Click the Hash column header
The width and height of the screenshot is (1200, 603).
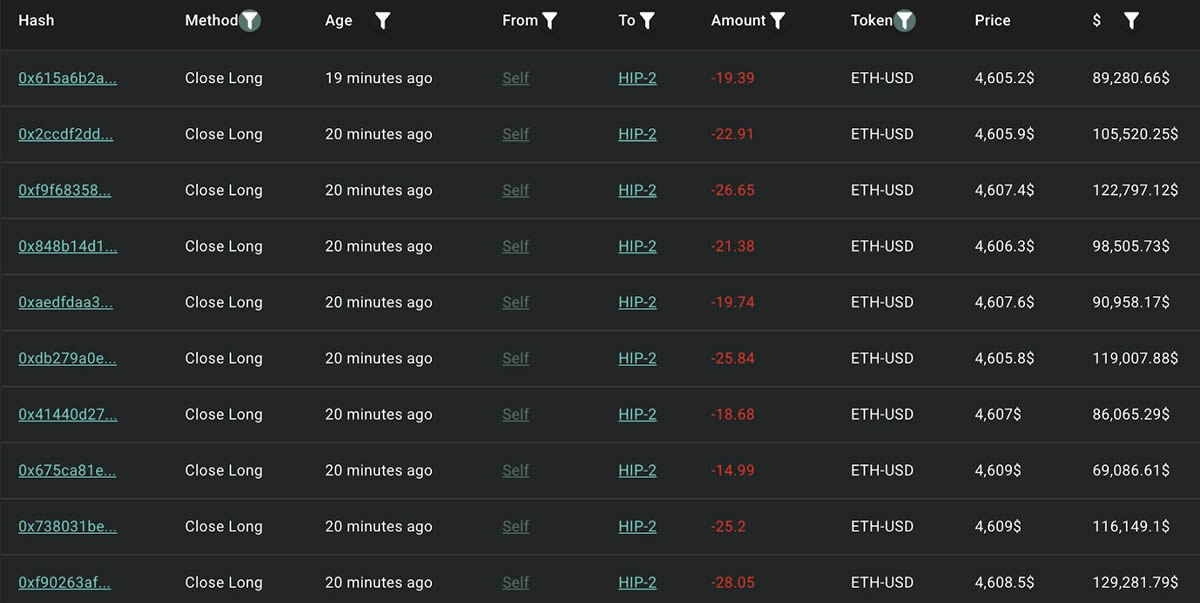click(x=36, y=20)
